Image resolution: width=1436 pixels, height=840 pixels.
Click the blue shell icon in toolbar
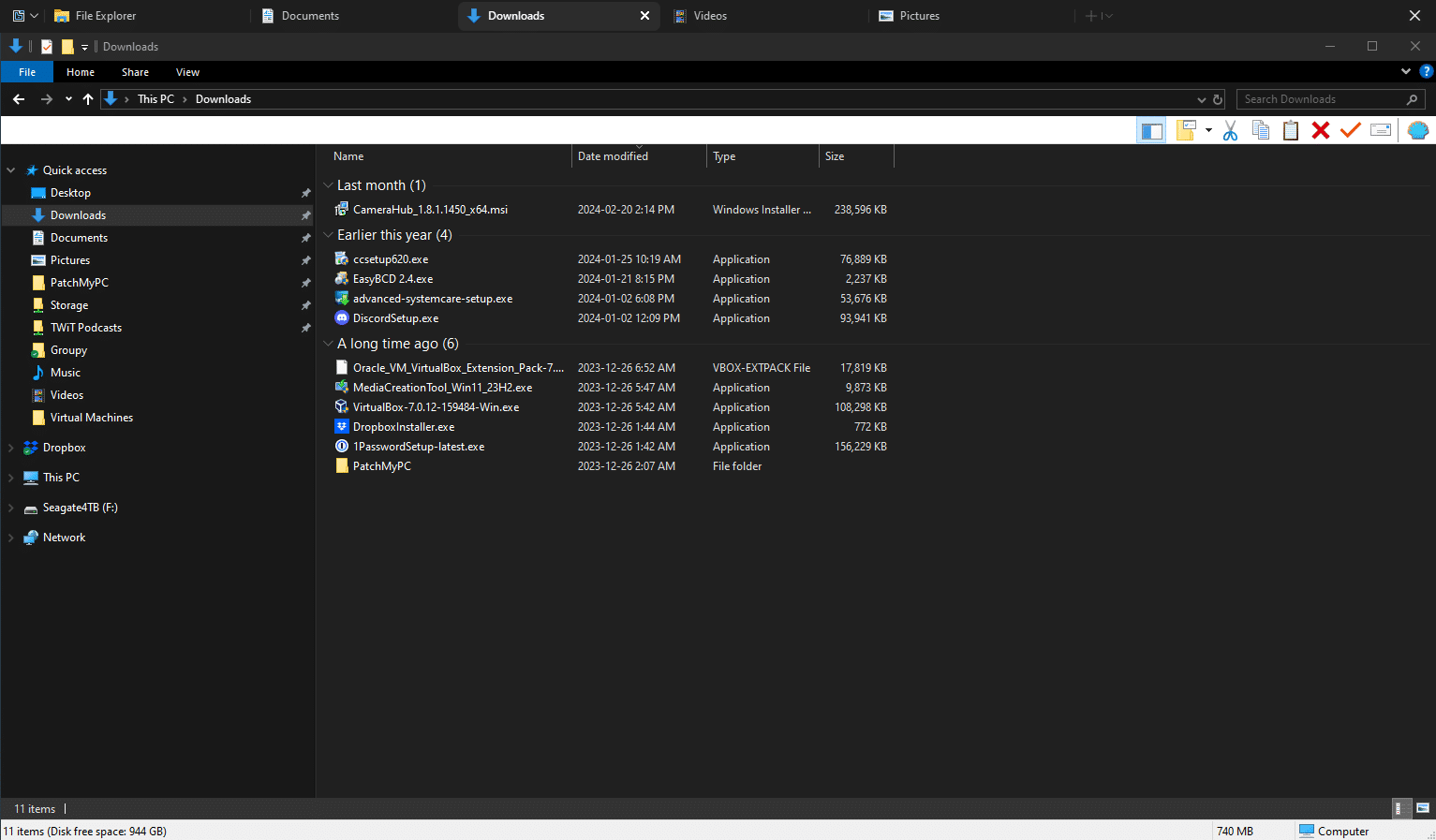[1418, 131]
